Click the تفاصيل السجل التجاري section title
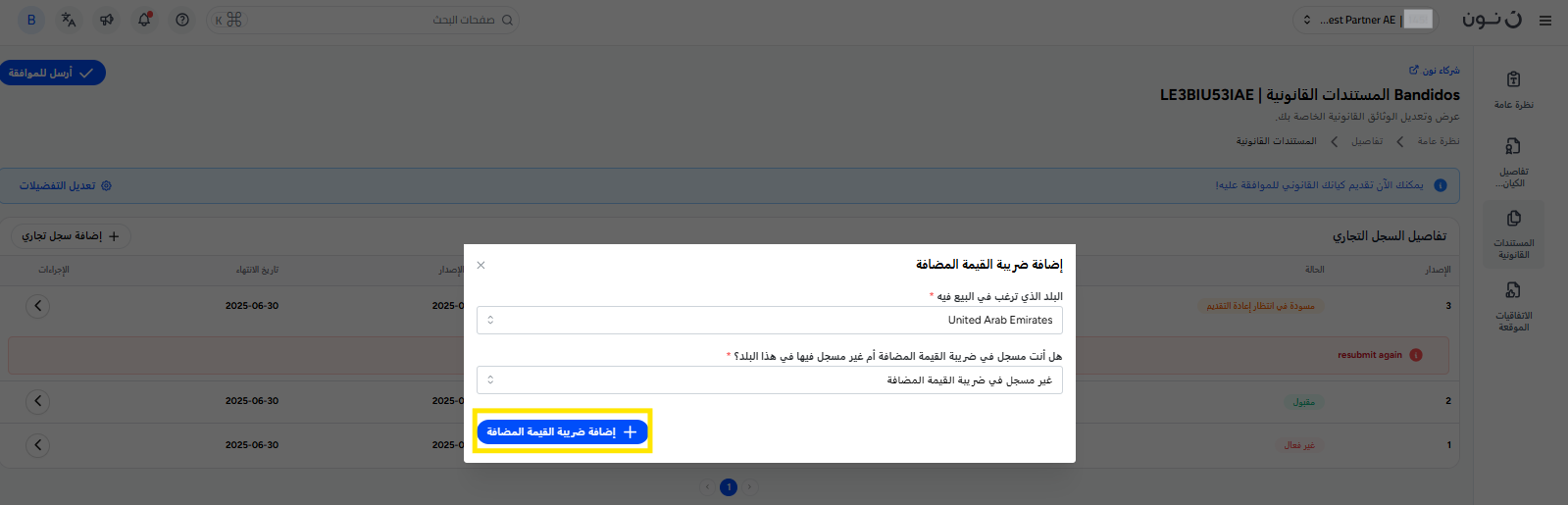This screenshot has height=505, width=1568. 1389,236
